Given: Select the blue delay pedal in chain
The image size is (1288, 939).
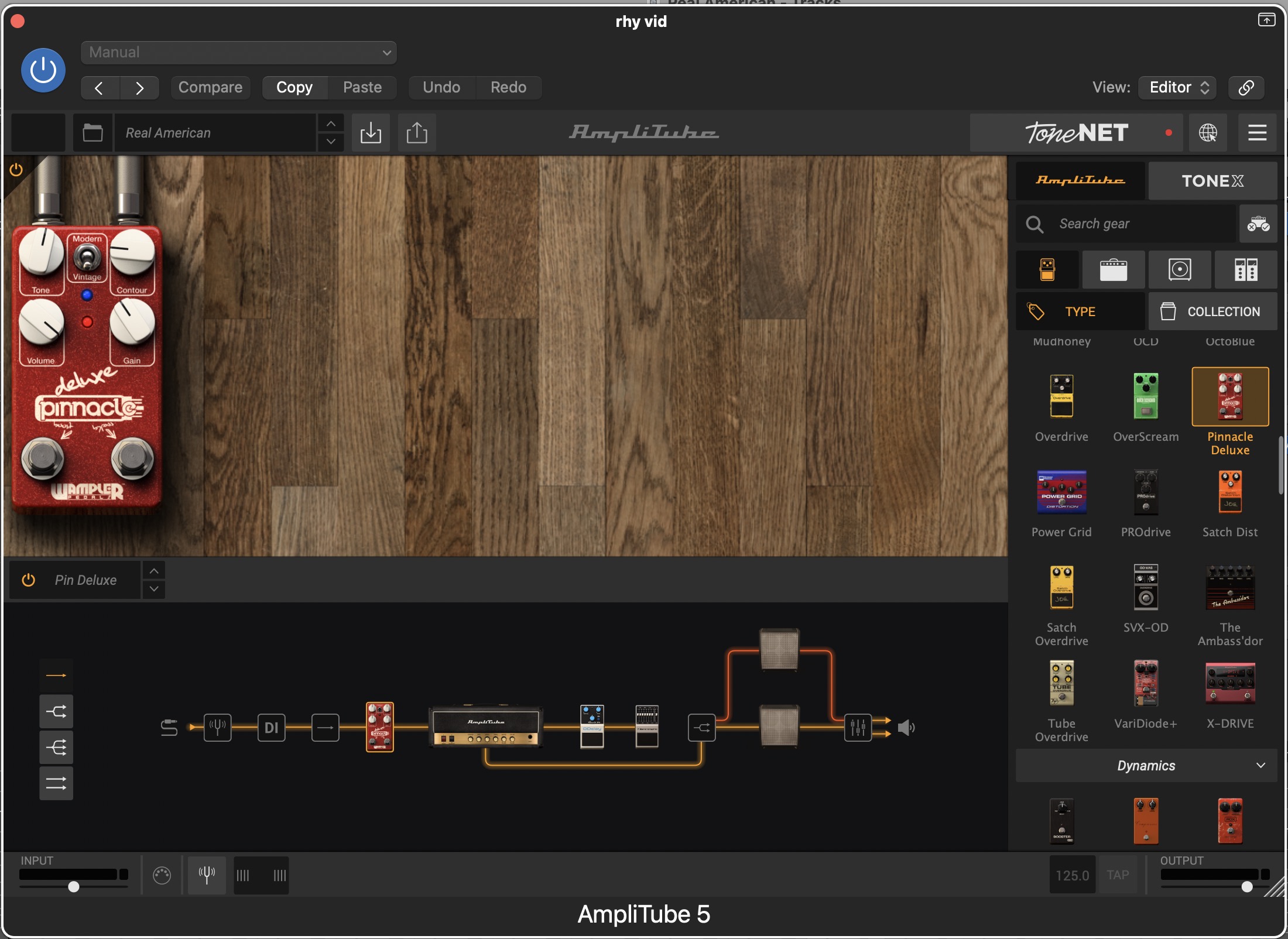Looking at the screenshot, I should coord(592,726).
